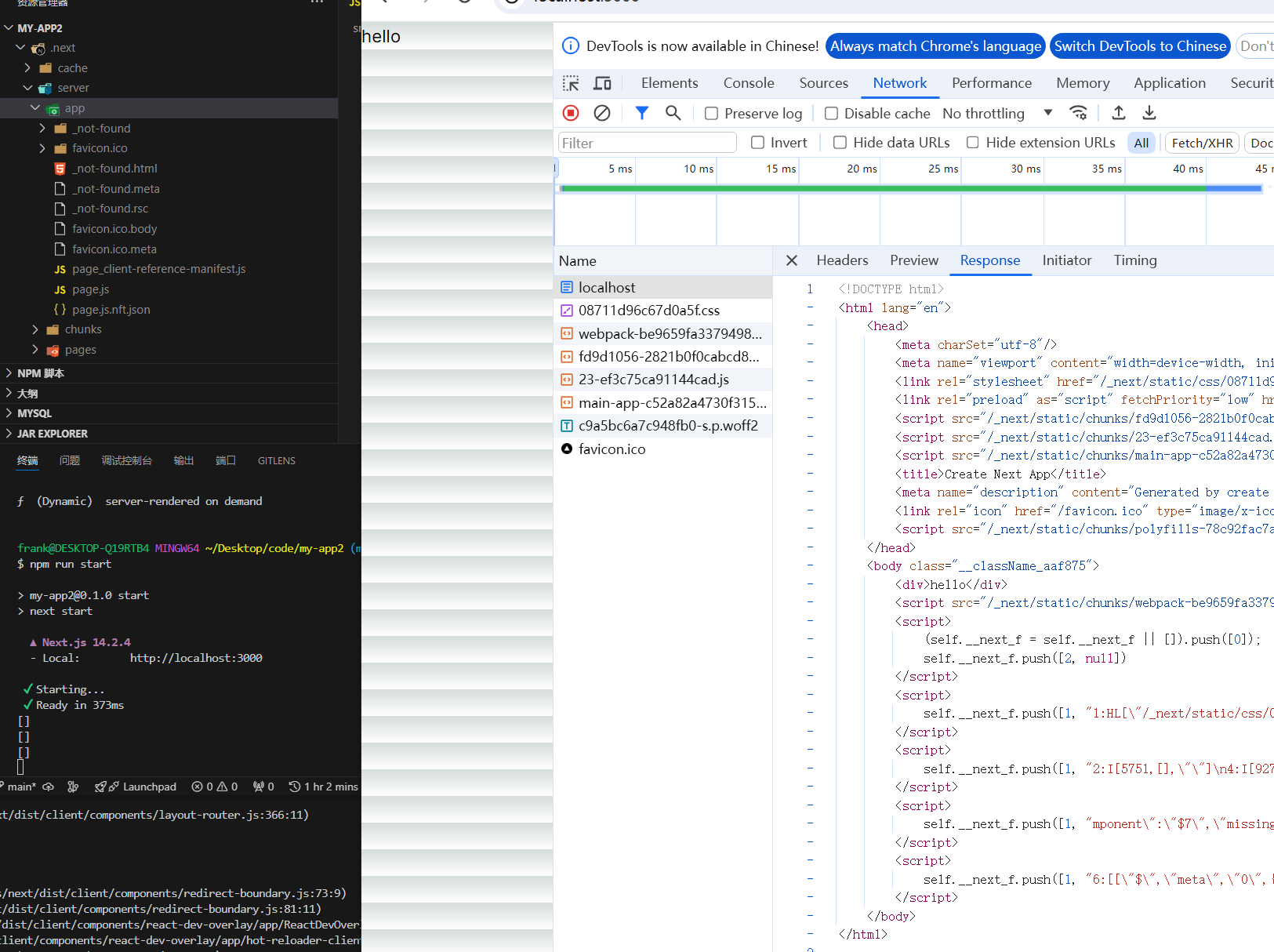This screenshot has width=1274, height=952.
Task: Show the Preview tab for request
Action: tap(914, 260)
